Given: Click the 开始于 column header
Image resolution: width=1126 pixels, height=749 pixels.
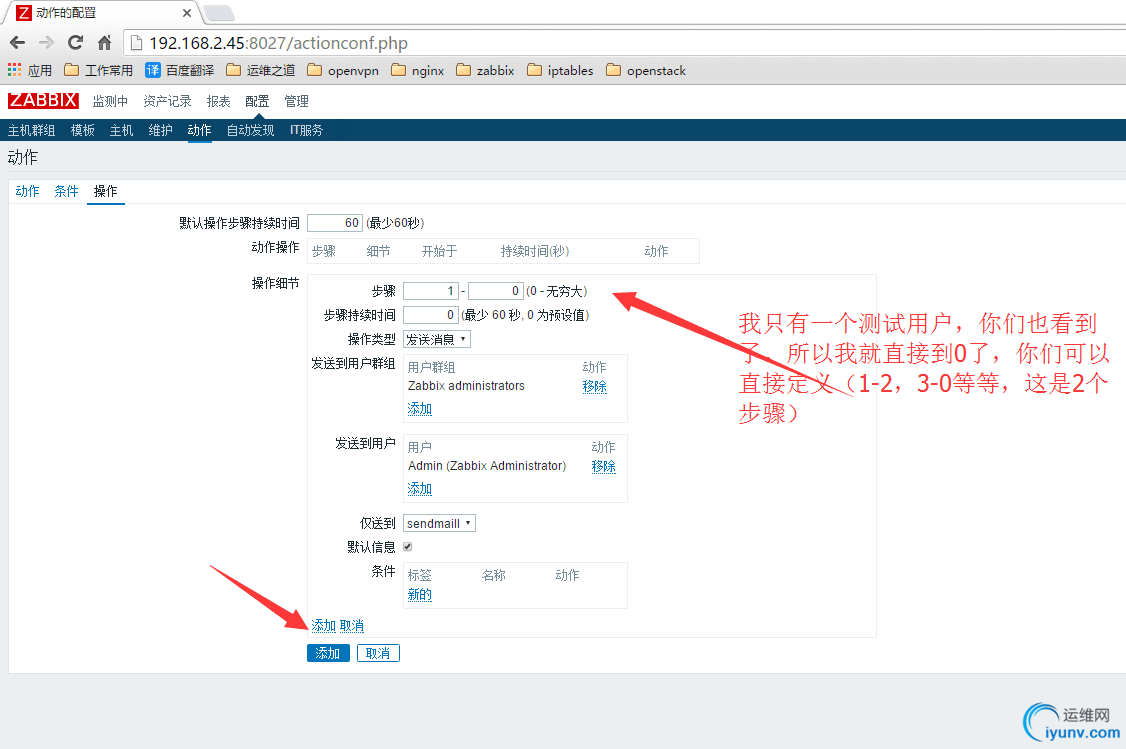Looking at the screenshot, I should [439, 251].
